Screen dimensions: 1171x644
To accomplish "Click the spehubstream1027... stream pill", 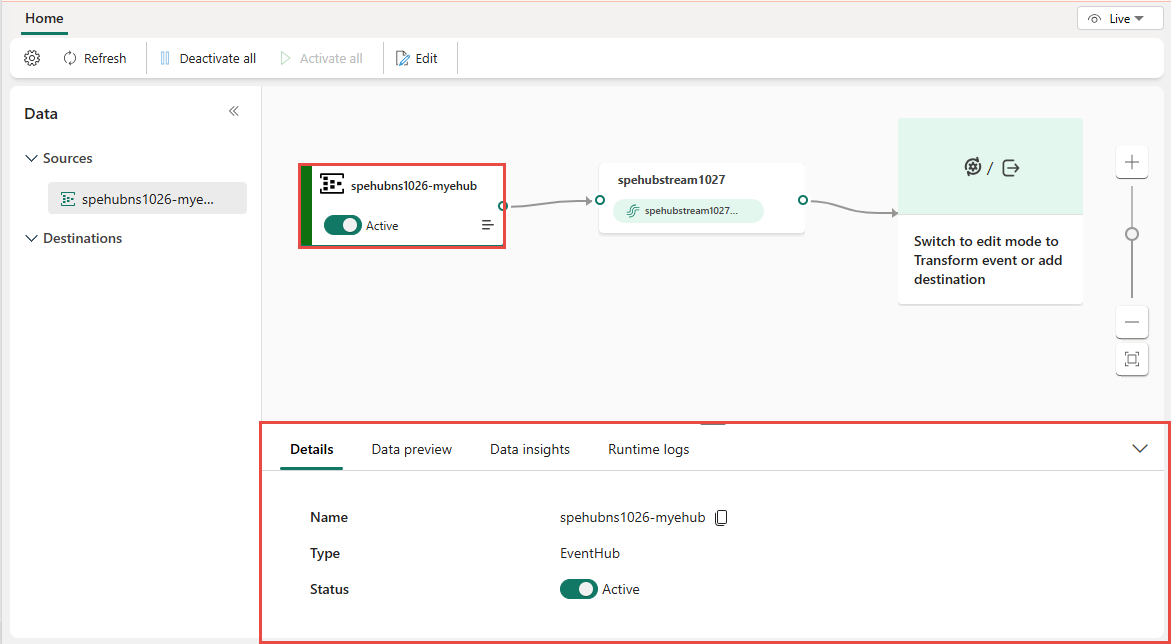I will point(689,211).
